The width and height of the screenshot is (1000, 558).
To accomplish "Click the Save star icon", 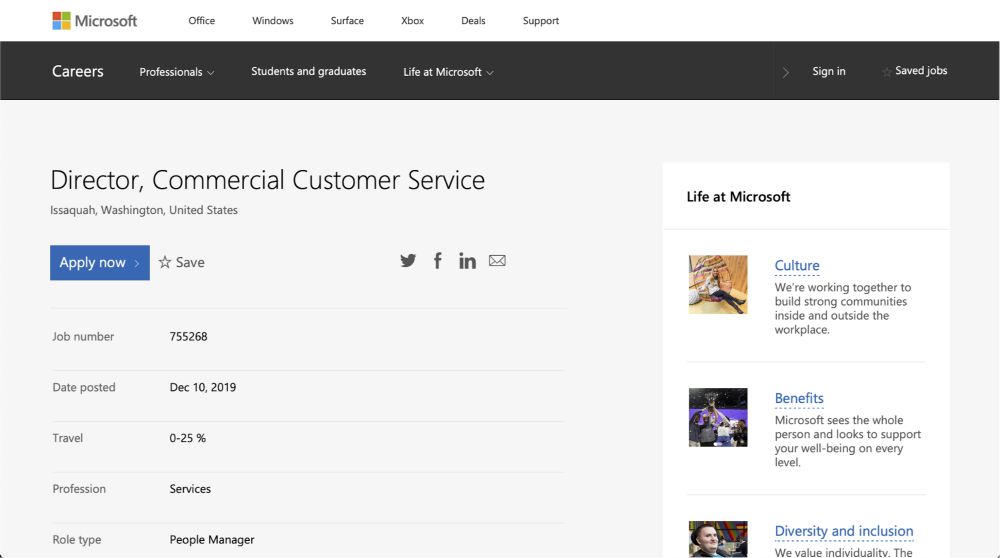I will coord(165,262).
